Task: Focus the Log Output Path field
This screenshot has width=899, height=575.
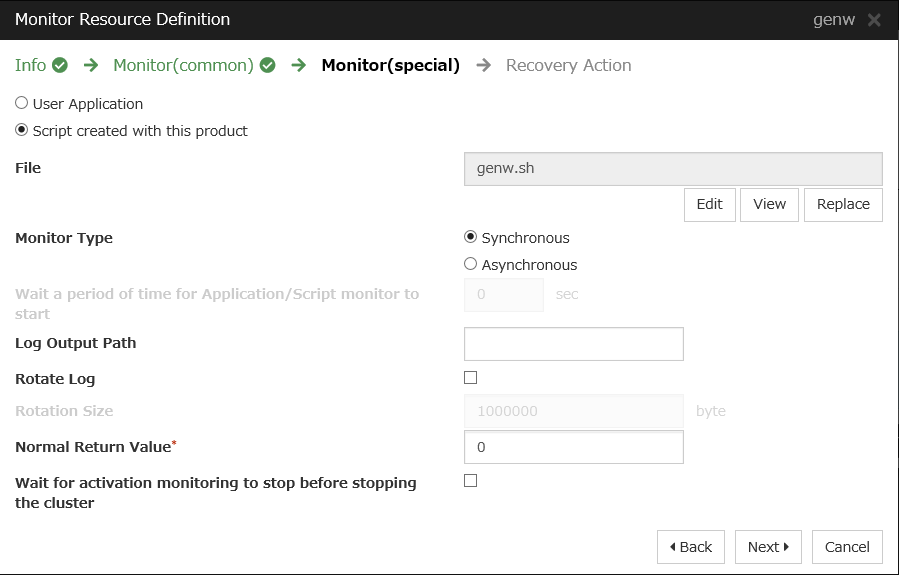Action: [x=573, y=343]
